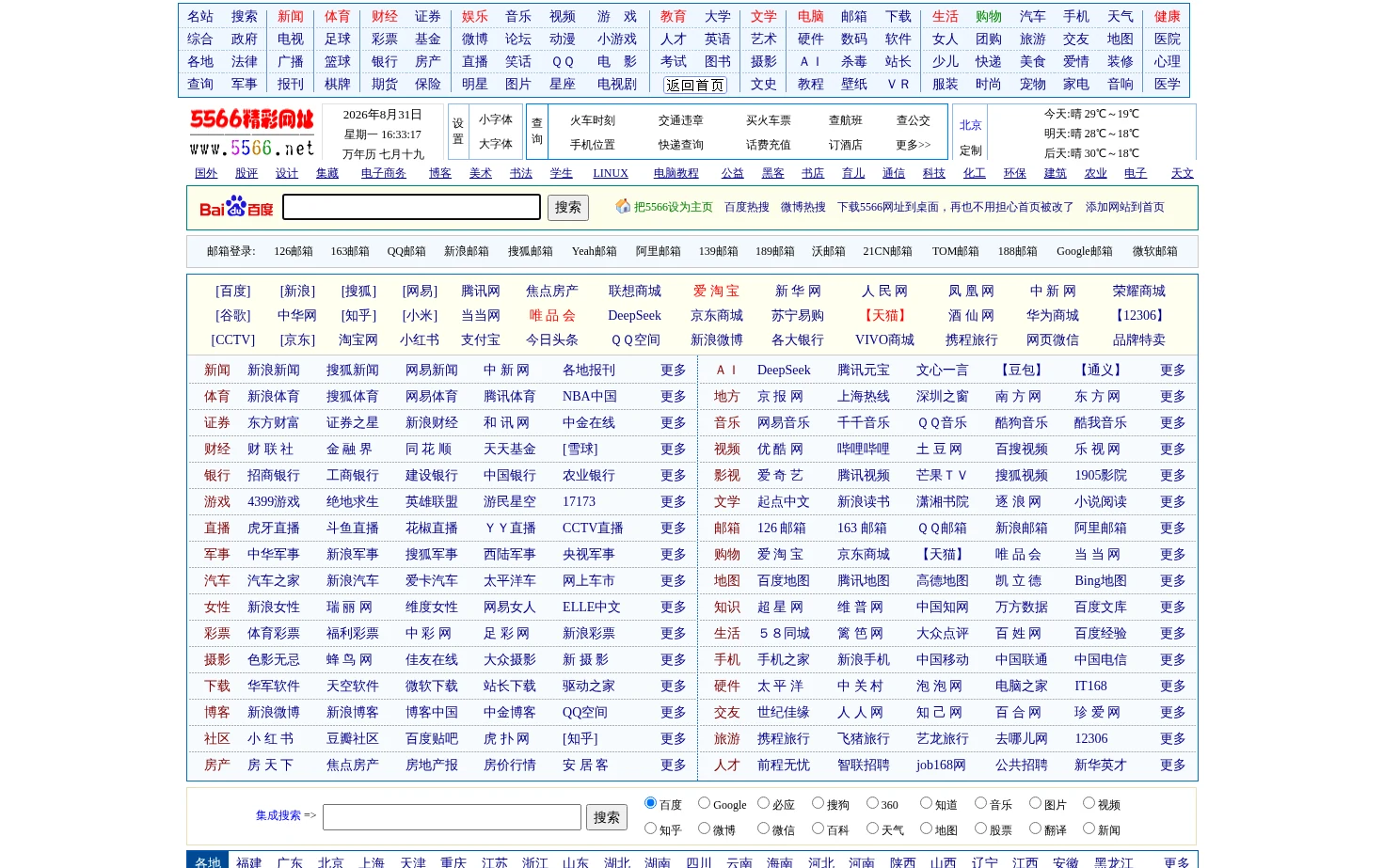Select 小字体 font size option
Image resolution: width=1383 pixels, height=868 pixels.
coord(496,119)
